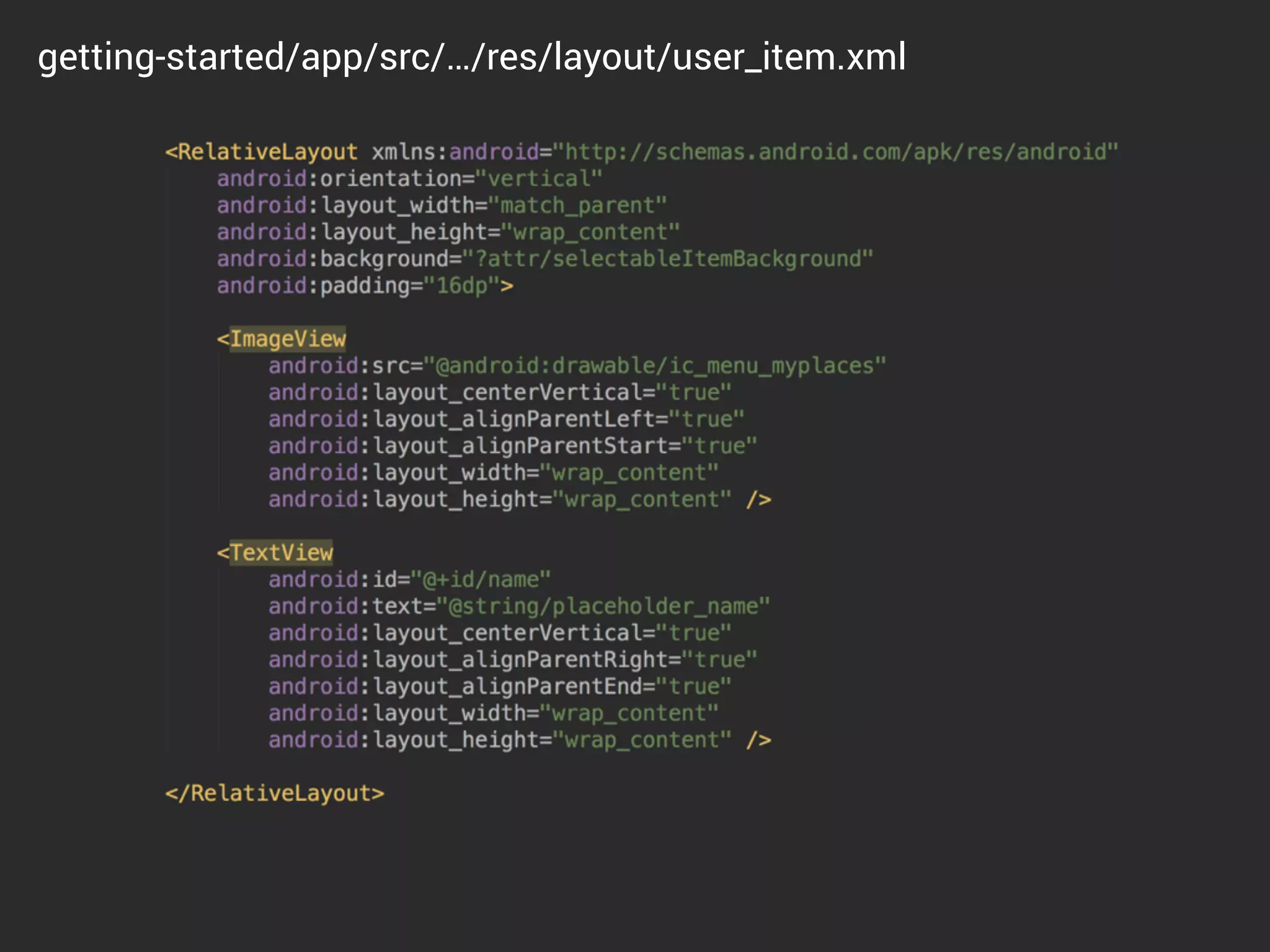The width and height of the screenshot is (1270, 952).
Task: Click the TextView layout_width="wrap_content" line
Action: tap(494, 713)
